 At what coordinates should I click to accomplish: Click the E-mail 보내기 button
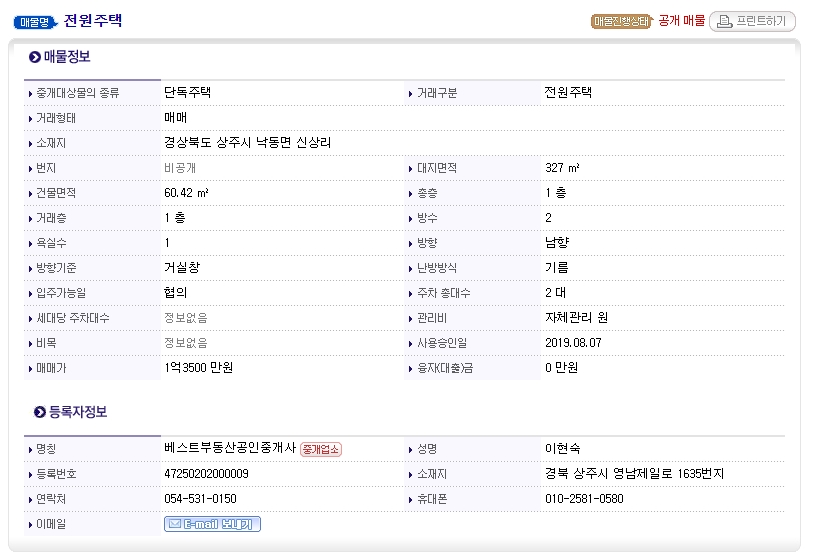pyautogui.click(x=212, y=524)
